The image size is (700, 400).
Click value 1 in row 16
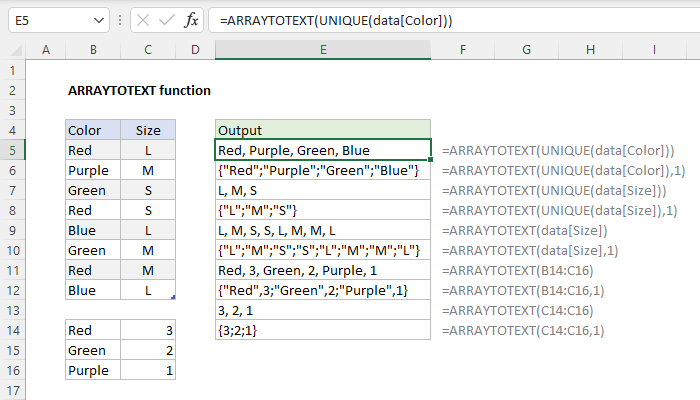click(x=148, y=371)
